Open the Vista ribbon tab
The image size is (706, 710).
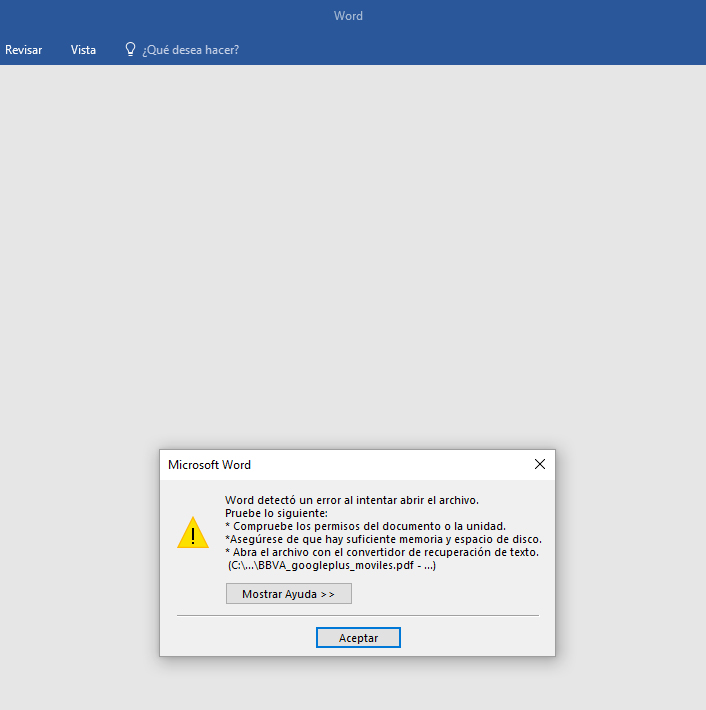(83, 50)
